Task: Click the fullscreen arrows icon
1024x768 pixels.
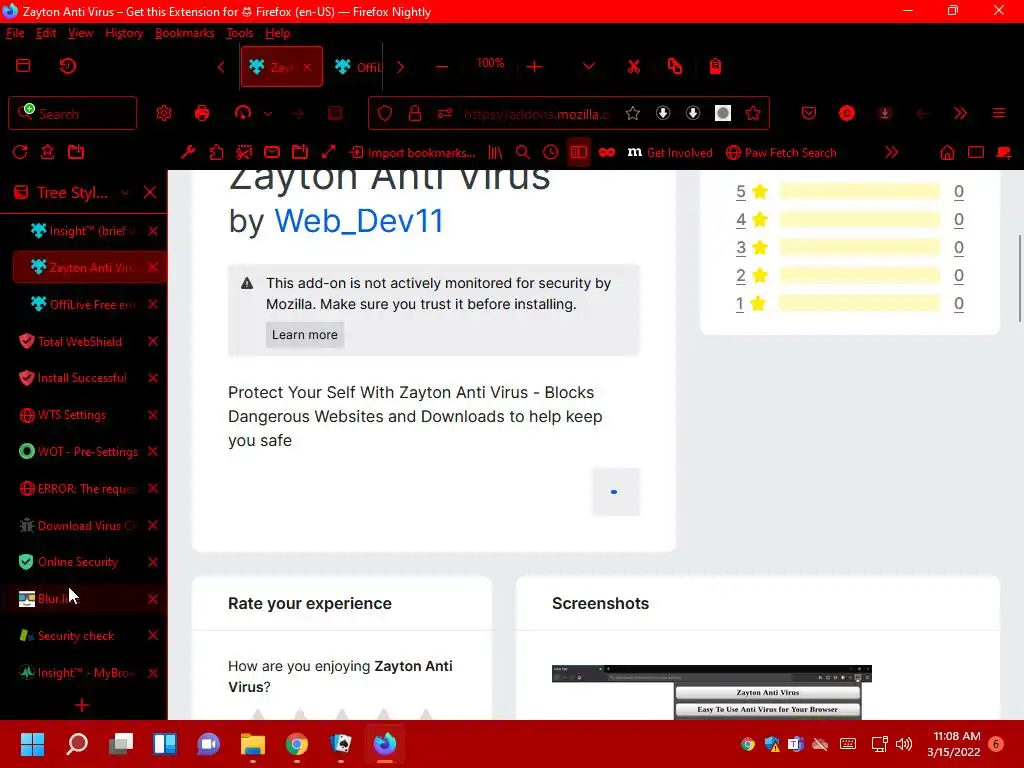Action: pos(328,152)
